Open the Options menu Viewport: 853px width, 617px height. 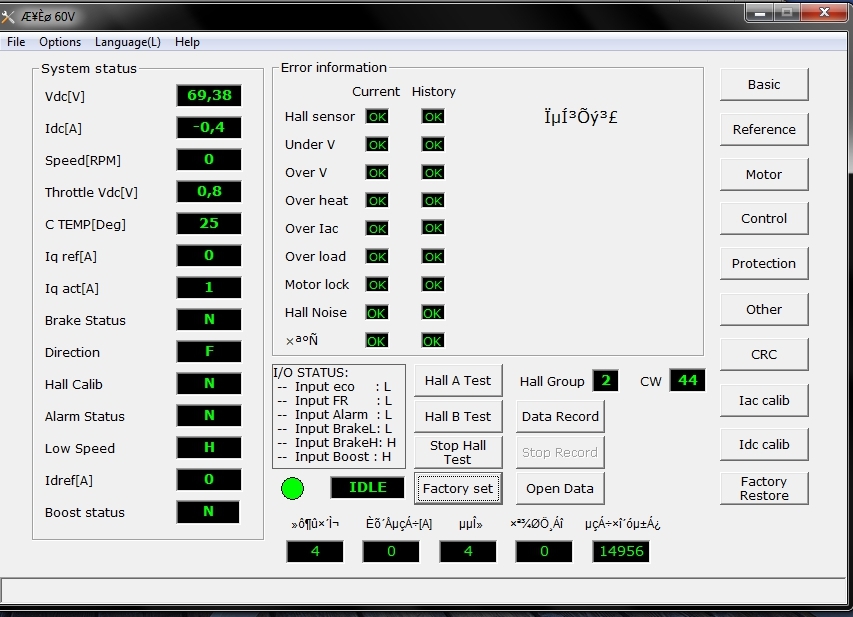(60, 42)
